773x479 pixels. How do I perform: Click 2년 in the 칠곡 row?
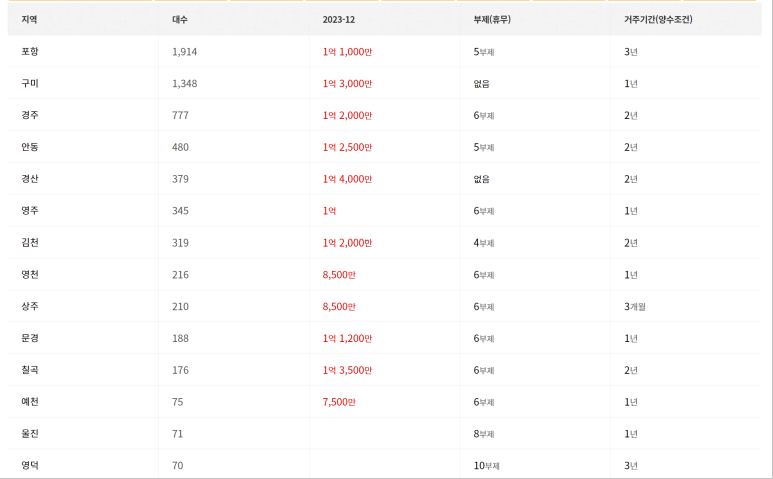[631, 370]
